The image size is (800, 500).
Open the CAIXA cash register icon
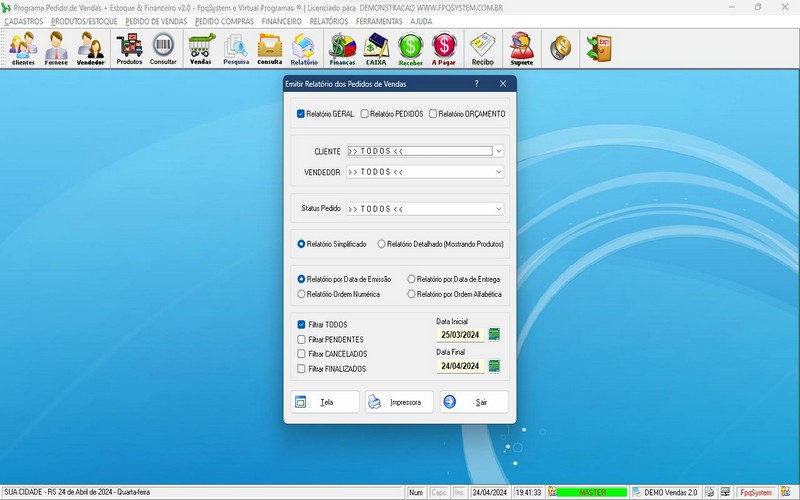(x=377, y=48)
